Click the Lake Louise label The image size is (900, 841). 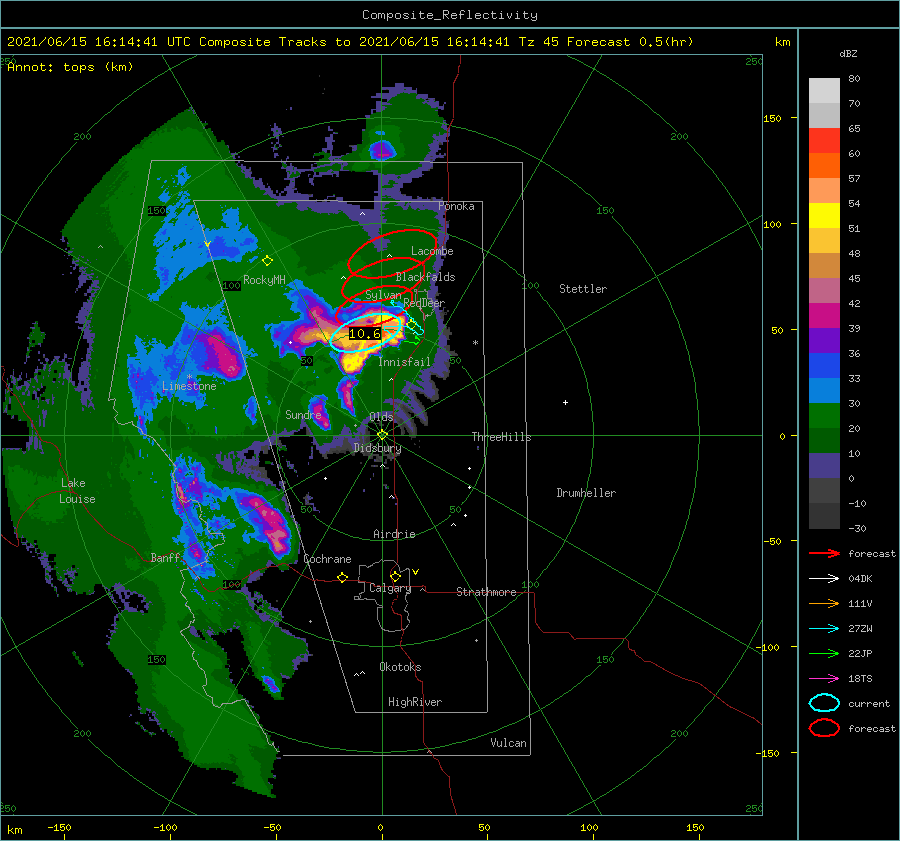[x=77, y=491]
